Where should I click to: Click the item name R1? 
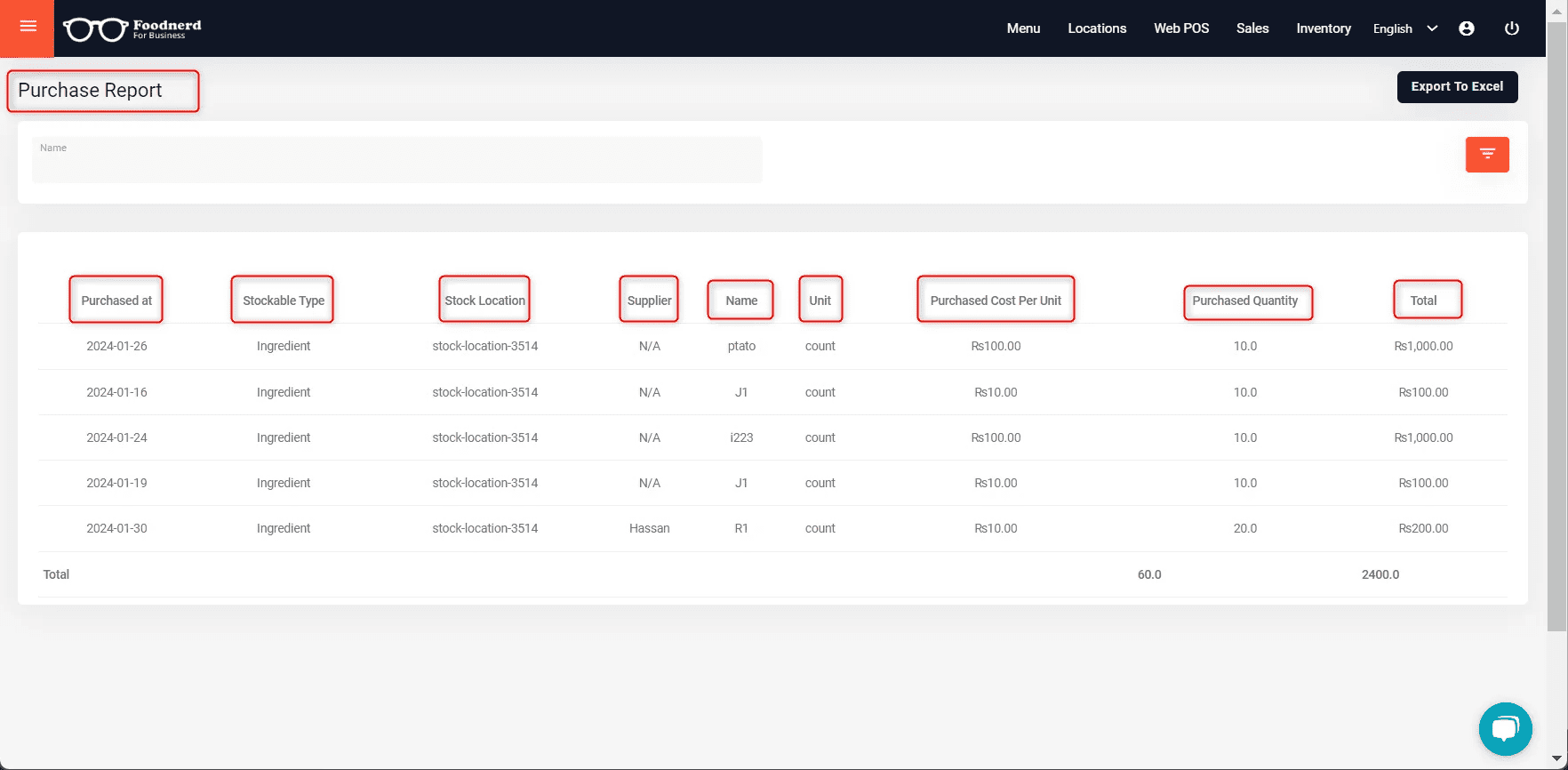point(741,528)
